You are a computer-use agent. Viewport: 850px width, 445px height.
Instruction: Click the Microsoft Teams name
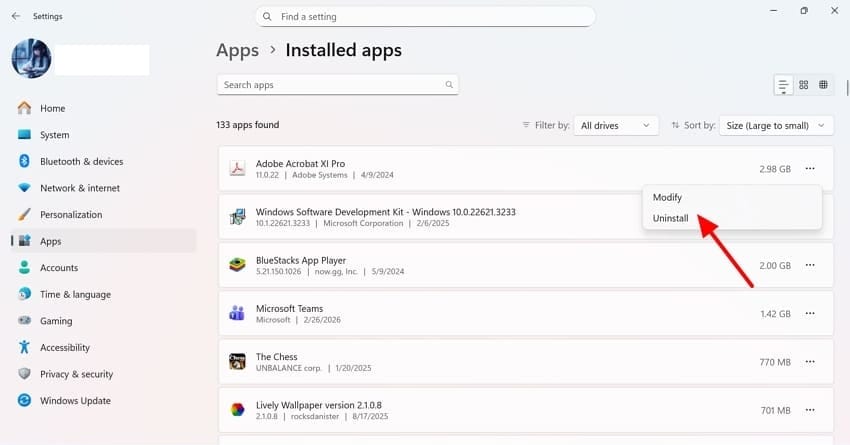pyautogui.click(x=289, y=308)
